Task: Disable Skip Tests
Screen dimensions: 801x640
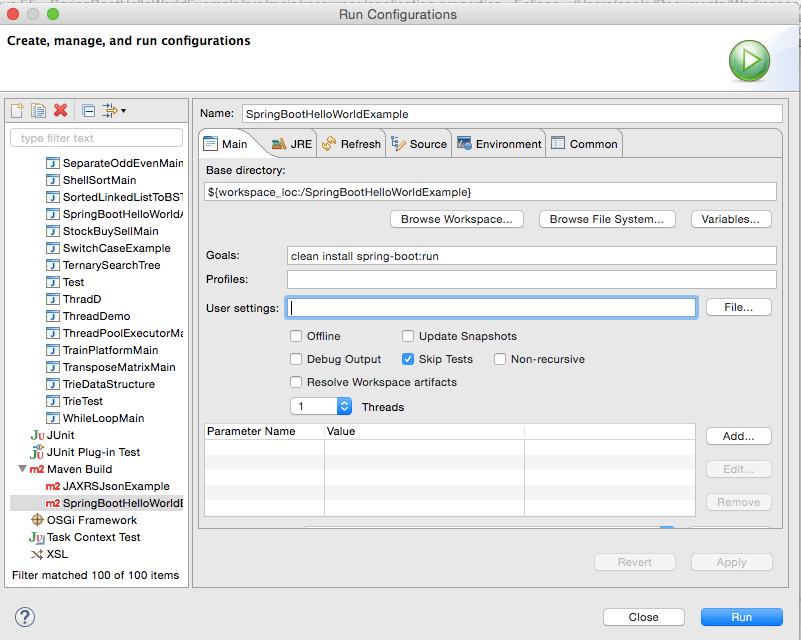Action: (406, 358)
